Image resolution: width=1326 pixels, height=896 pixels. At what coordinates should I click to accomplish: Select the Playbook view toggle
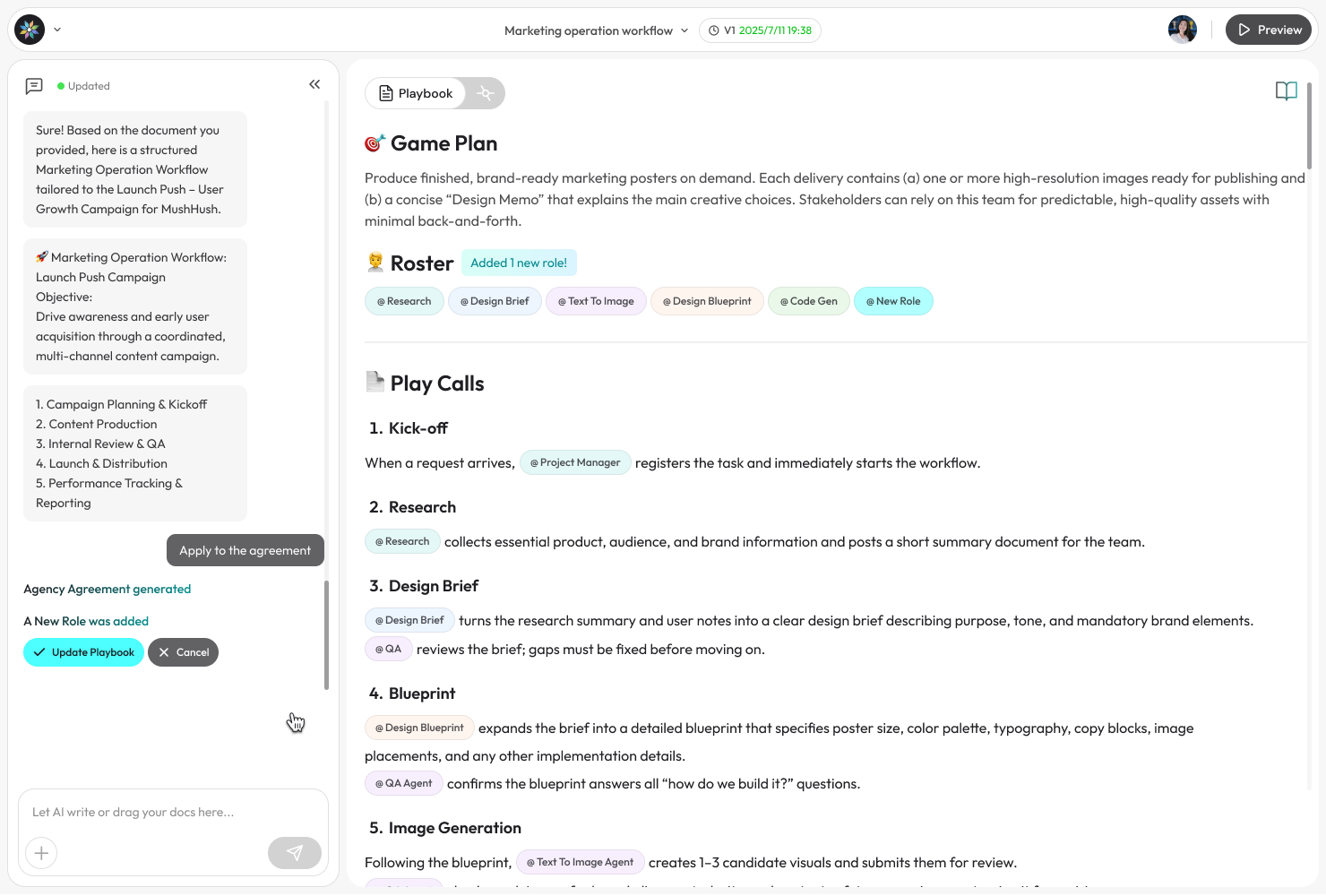click(416, 93)
